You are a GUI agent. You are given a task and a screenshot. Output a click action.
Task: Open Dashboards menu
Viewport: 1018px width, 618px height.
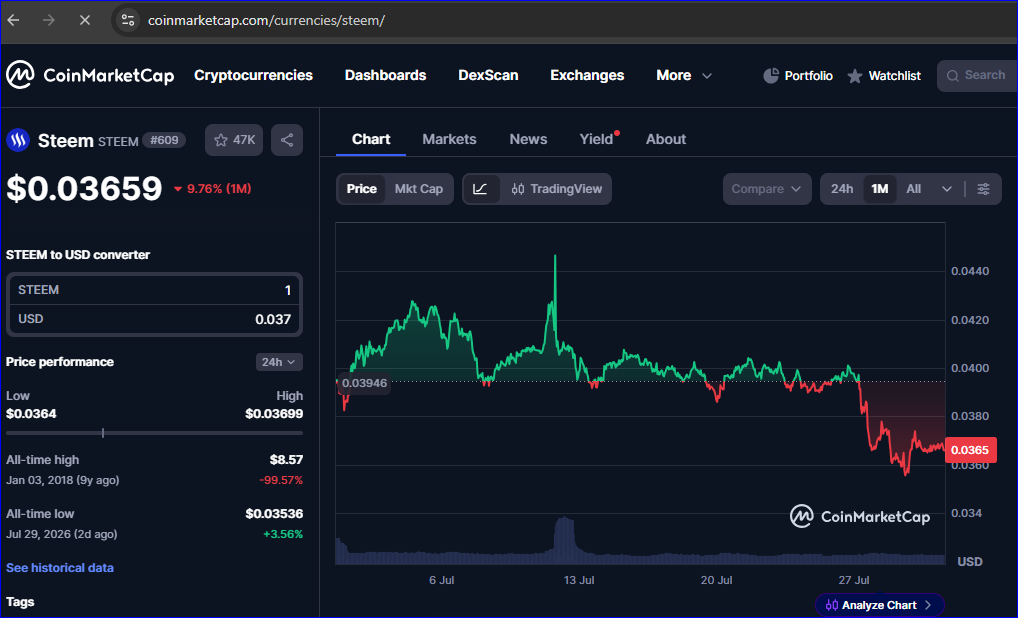point(385,75)
